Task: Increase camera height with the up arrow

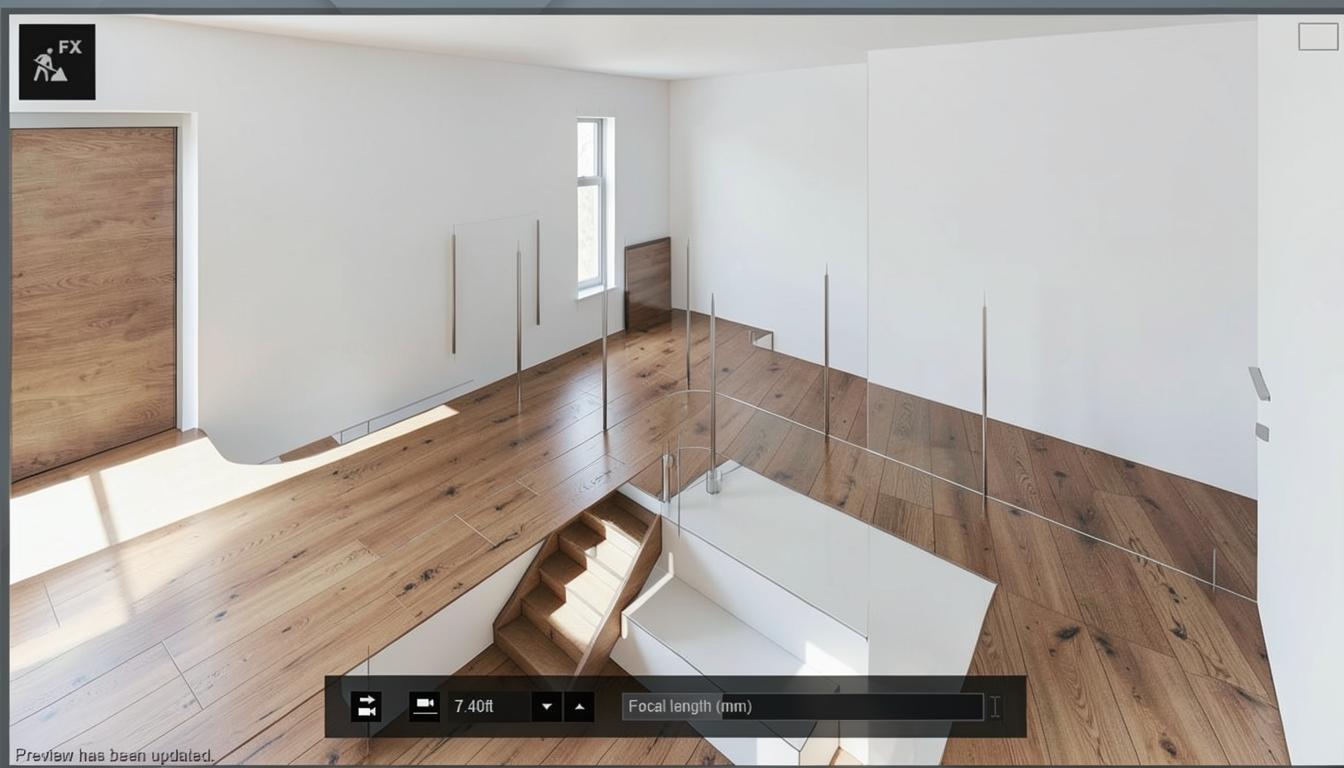Action: point(580,706)
